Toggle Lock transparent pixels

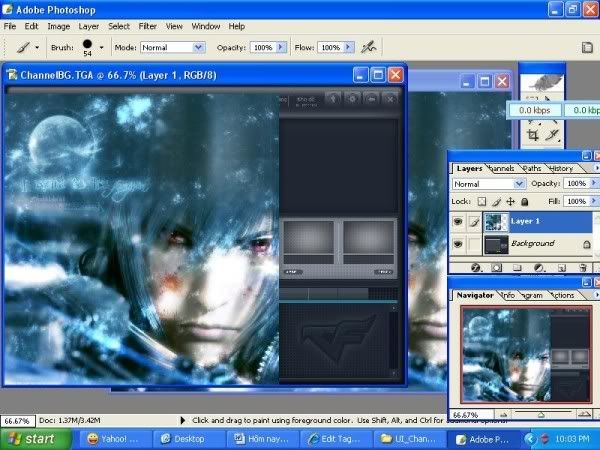482,202
